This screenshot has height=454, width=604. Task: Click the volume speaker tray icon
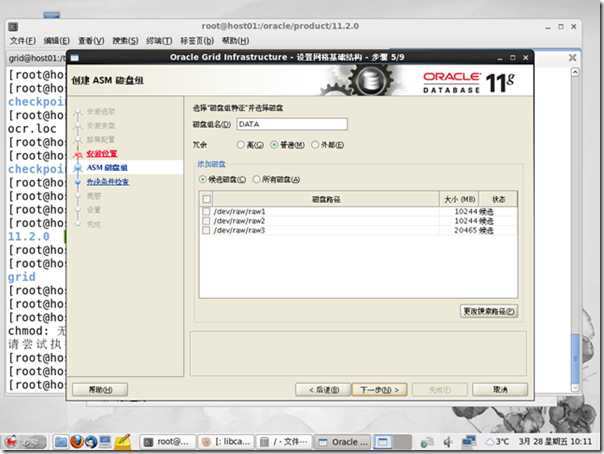(x=448, y=442)
